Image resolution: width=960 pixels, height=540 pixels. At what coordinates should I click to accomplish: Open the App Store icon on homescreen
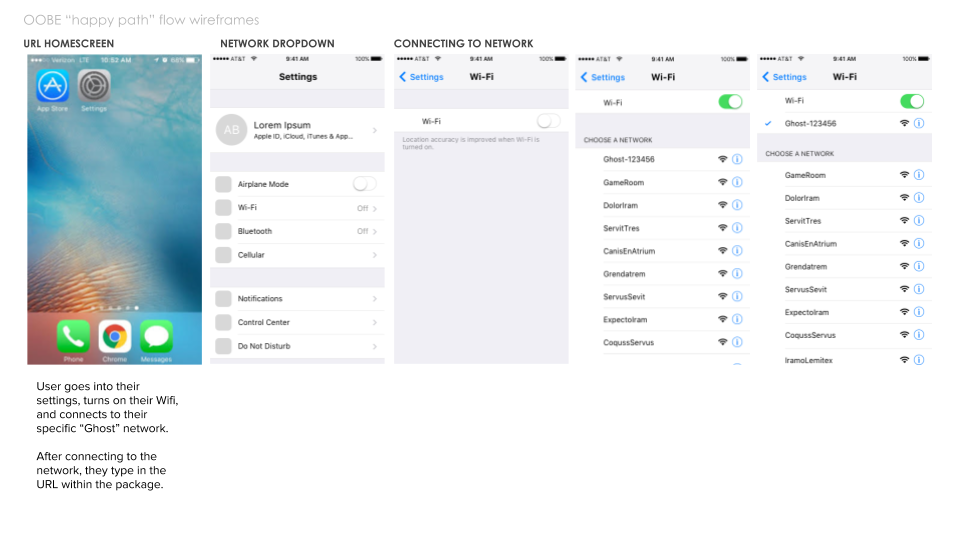[53, 86]
